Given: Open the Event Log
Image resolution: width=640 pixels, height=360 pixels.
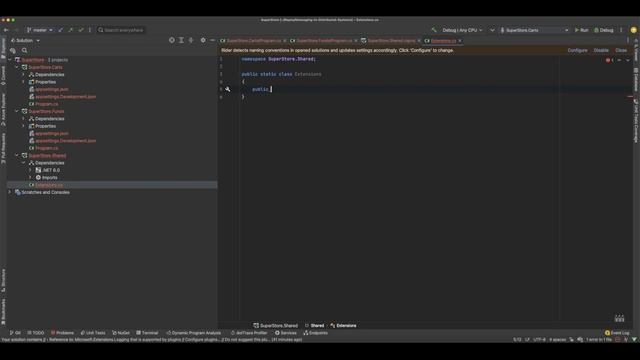Looking at the screenshot, I should 617,333.
